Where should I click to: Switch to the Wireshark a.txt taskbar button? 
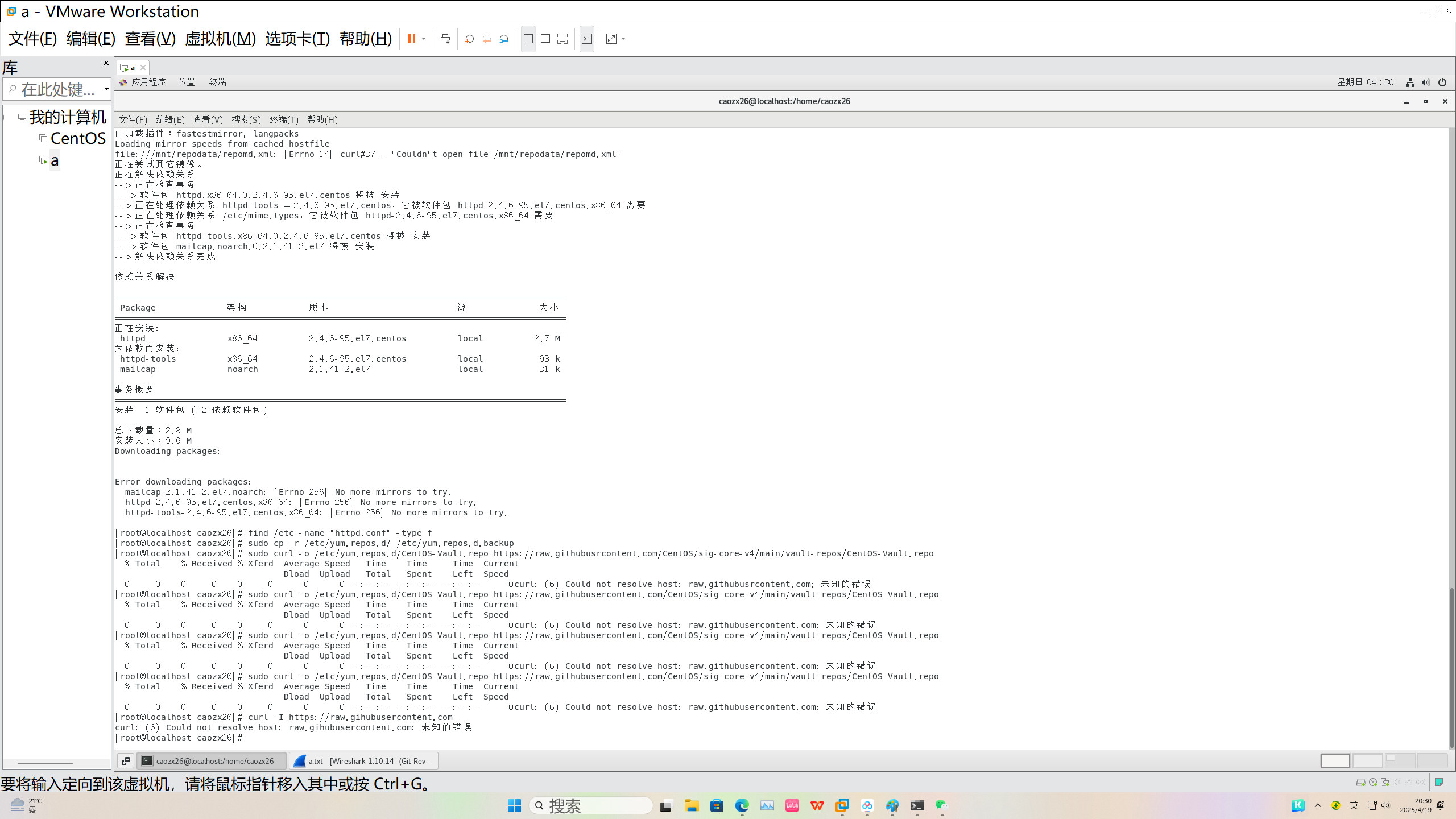coord(364,761)
